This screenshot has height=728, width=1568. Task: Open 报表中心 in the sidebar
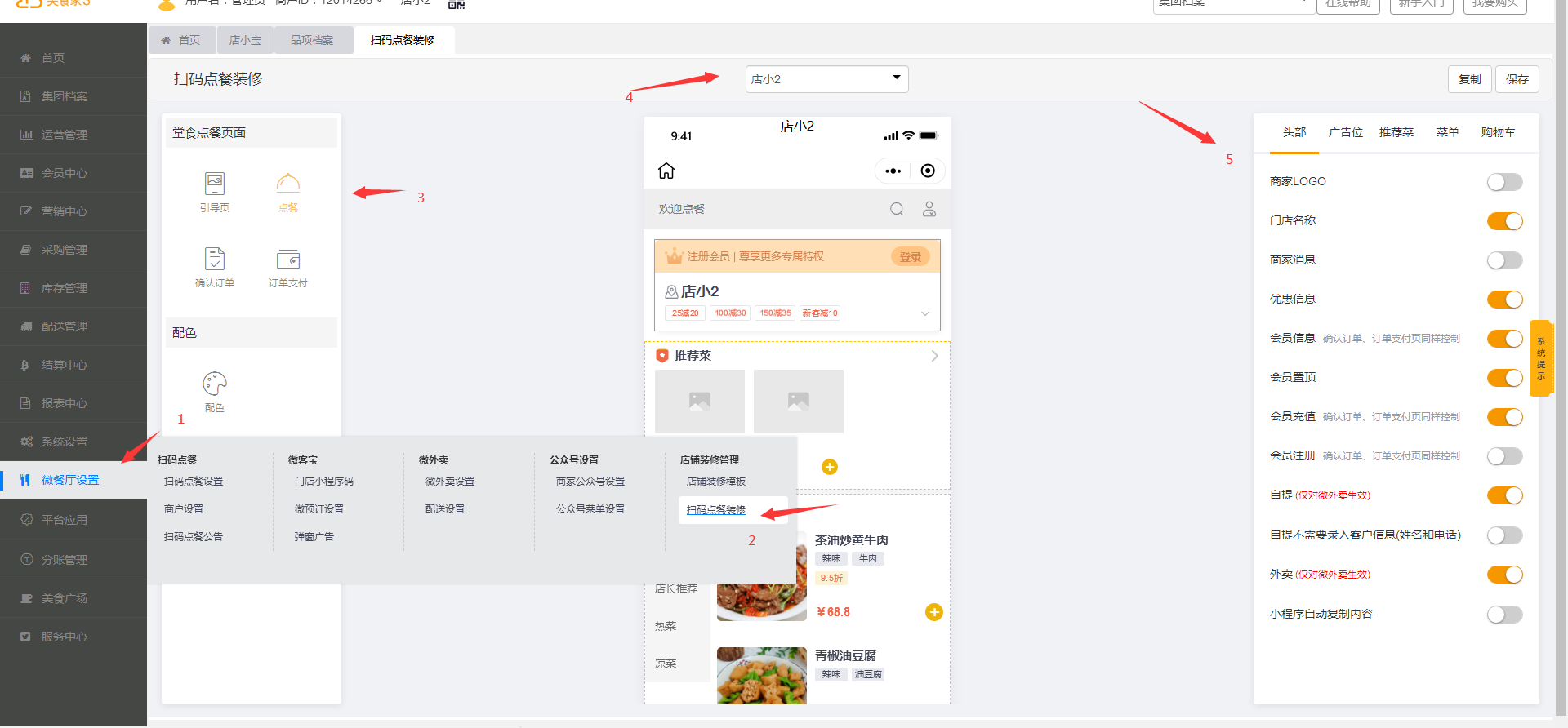(73, 403)
